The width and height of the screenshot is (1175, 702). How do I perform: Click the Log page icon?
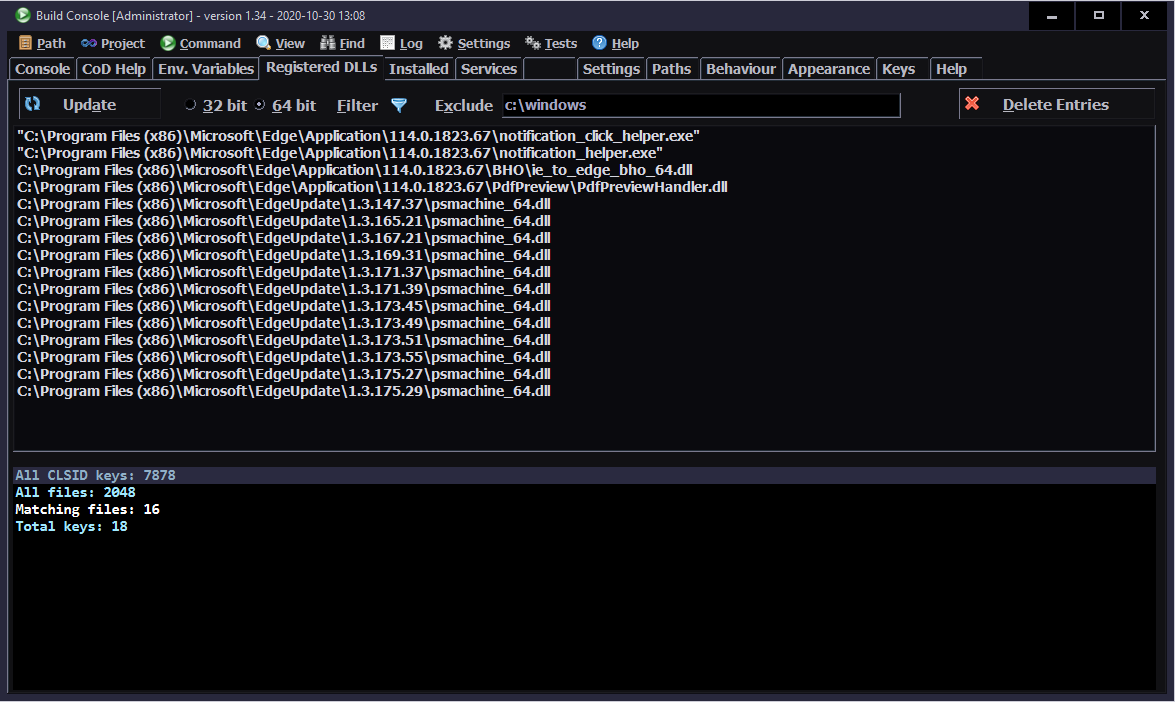click(387, 43)
